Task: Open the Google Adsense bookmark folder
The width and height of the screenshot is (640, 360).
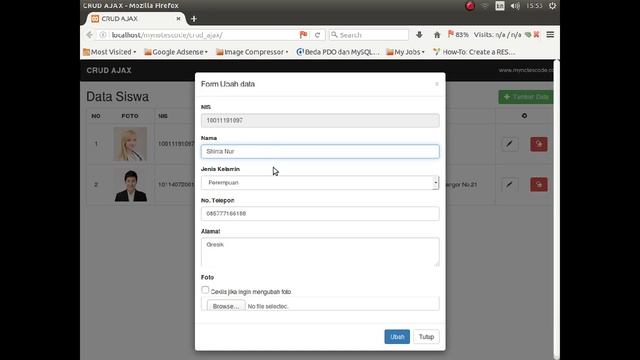Action: [176, 52]
